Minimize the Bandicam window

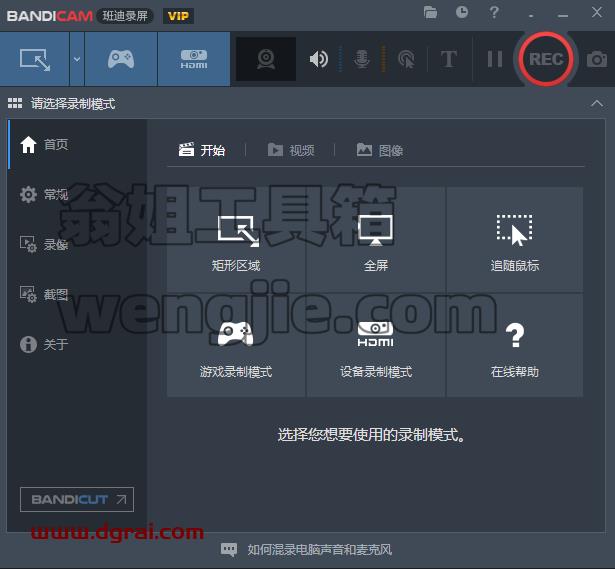point(563,14)
